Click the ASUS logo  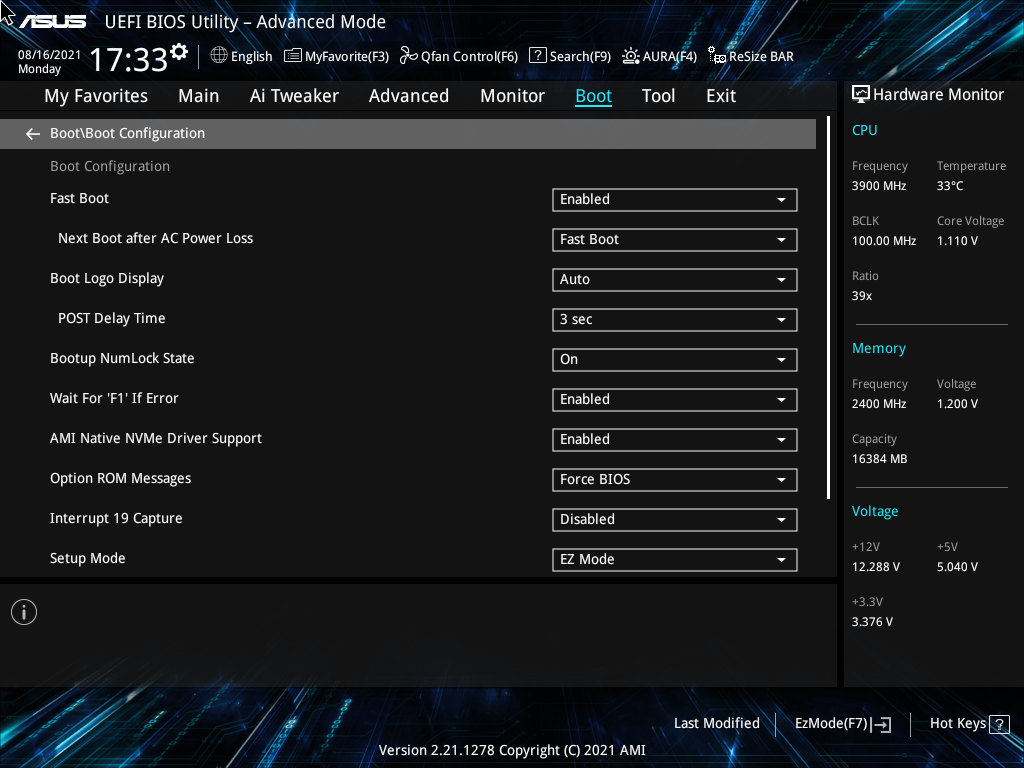52,22
